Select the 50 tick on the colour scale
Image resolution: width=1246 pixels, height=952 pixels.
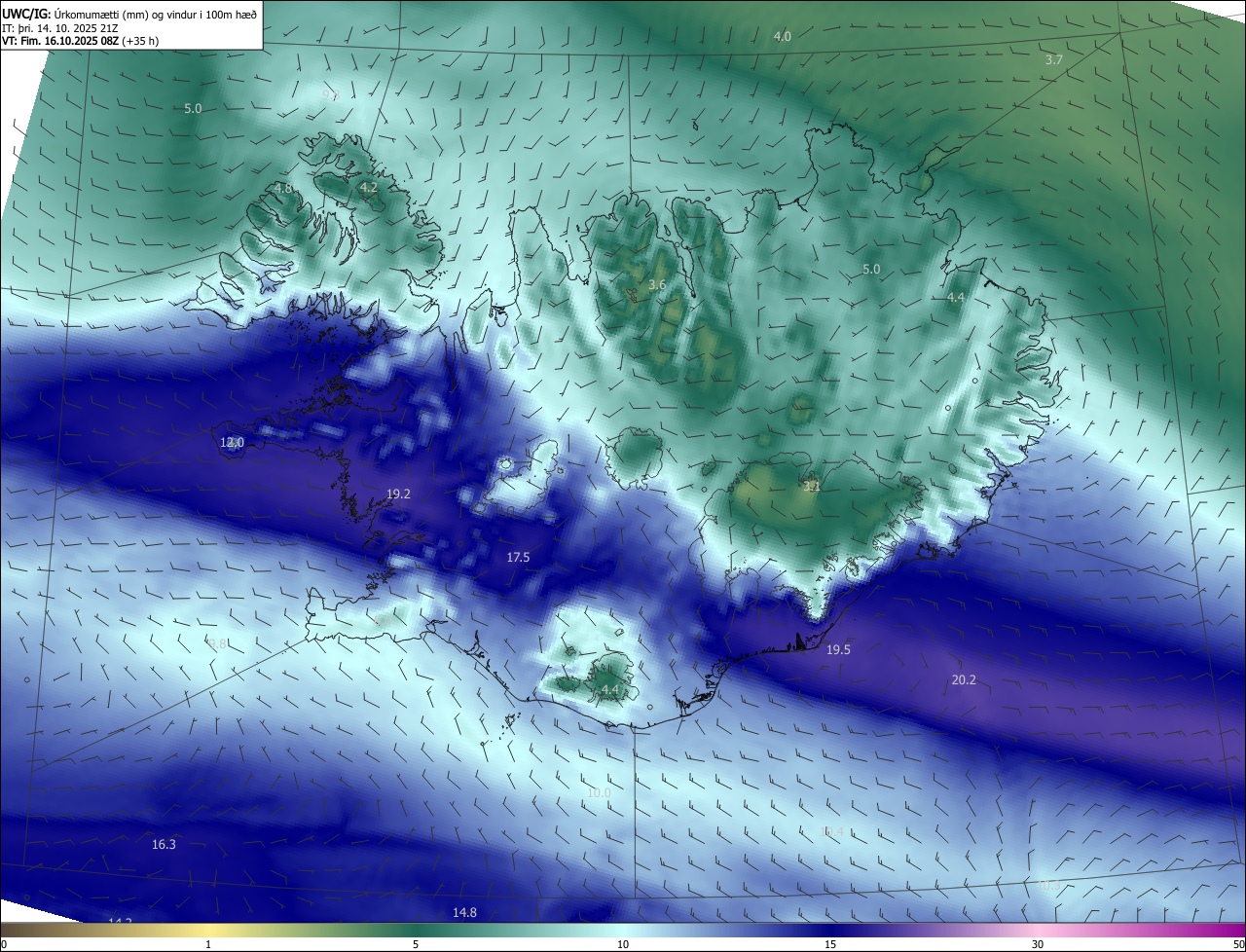[x=1238, y=944]
